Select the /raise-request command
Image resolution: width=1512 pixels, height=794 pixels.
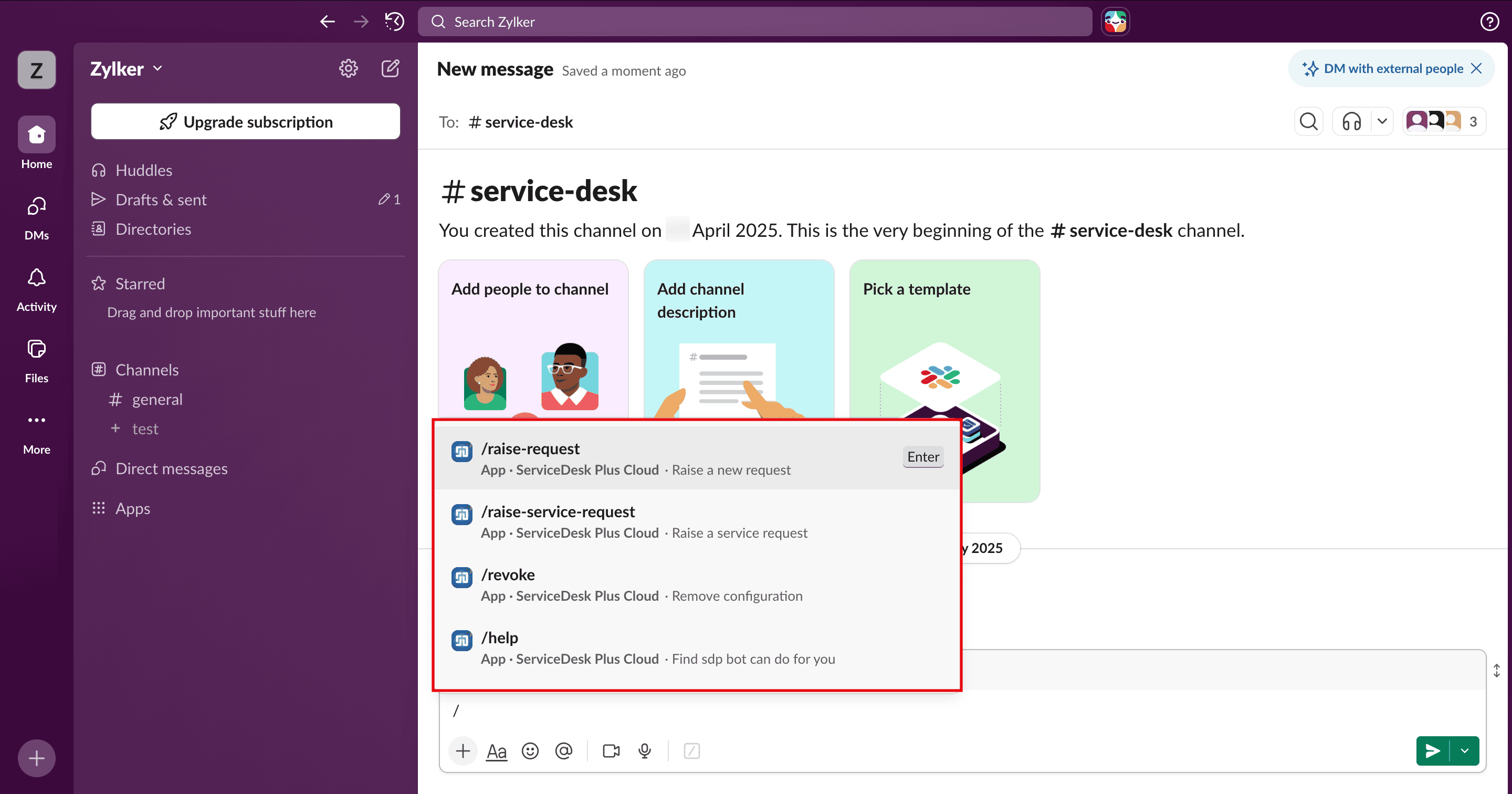[697, 458]
